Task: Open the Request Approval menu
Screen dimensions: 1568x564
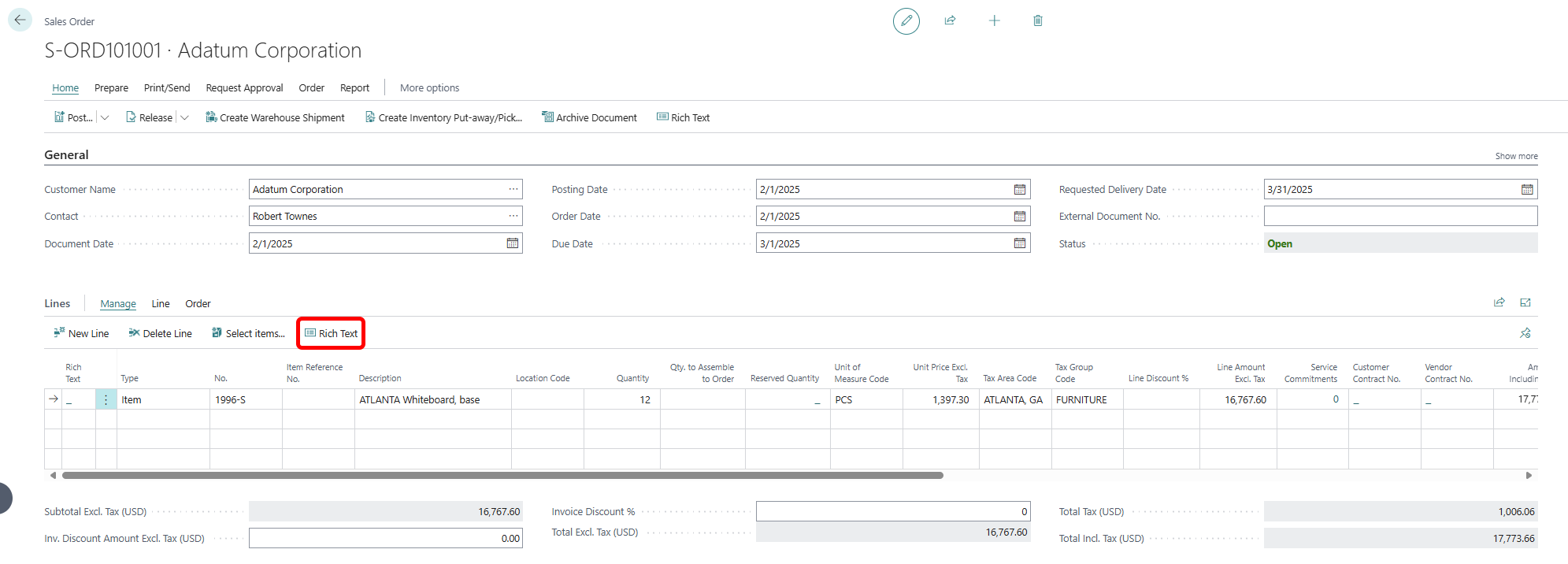Action: click(244, 88)
